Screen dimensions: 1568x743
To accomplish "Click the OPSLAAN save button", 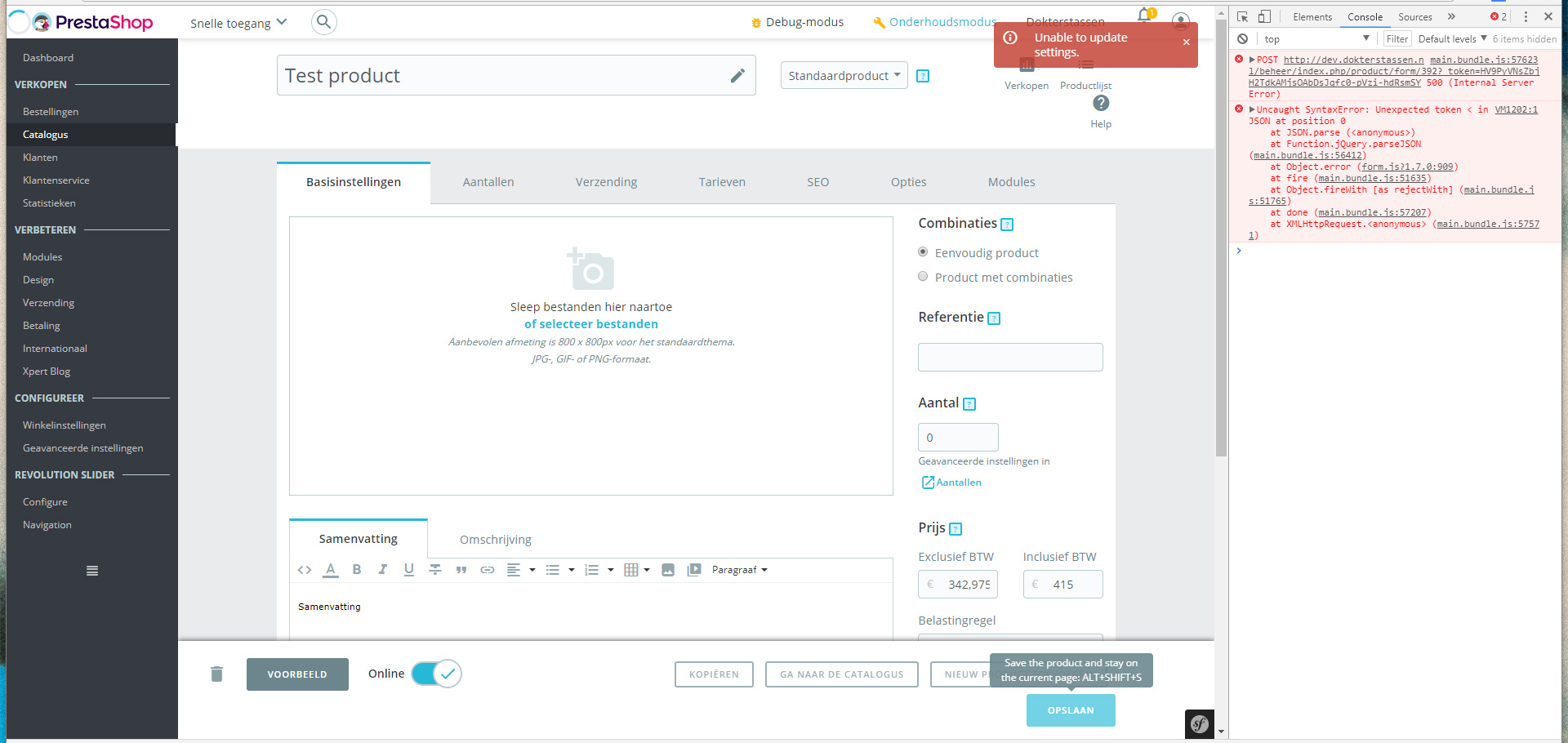I will (x=1071, y=710).
